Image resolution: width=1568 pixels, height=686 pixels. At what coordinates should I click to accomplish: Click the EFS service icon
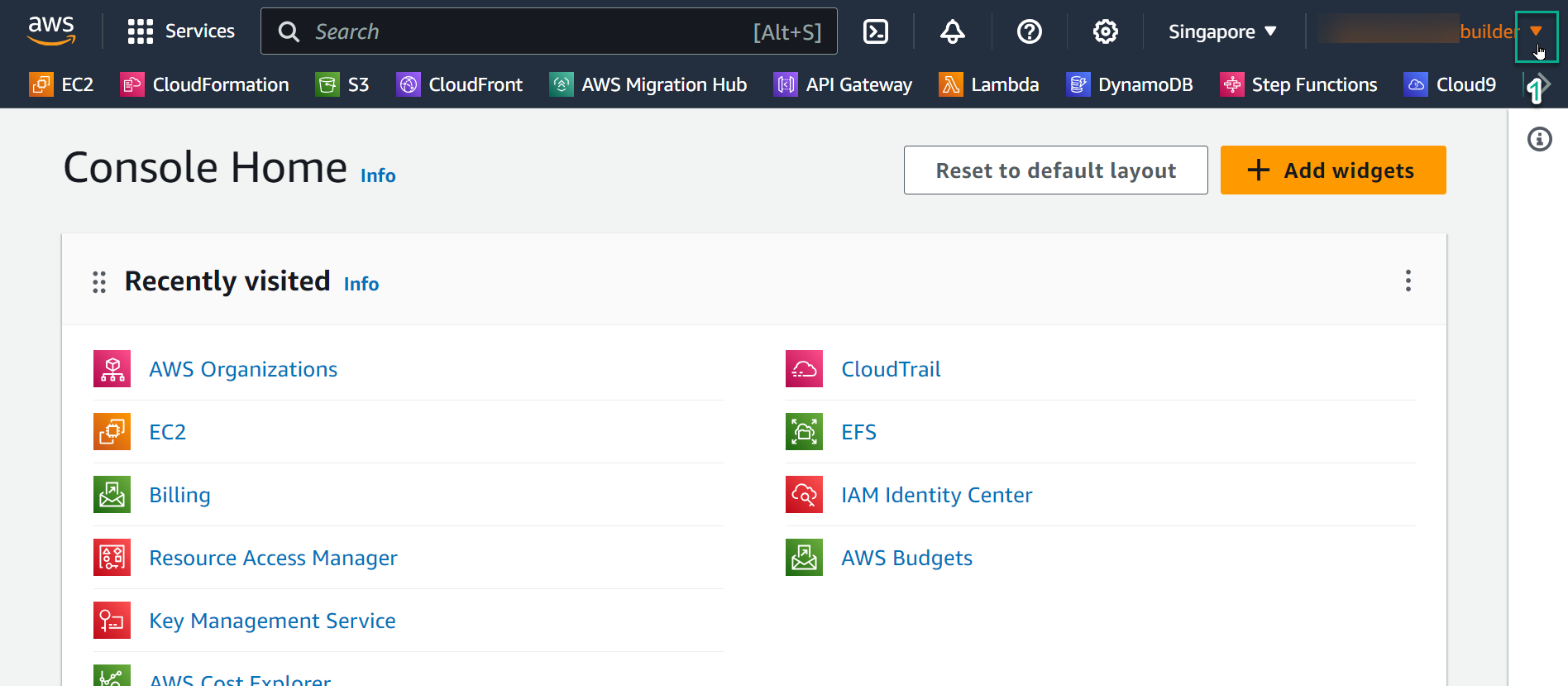[x=804, y=432]
